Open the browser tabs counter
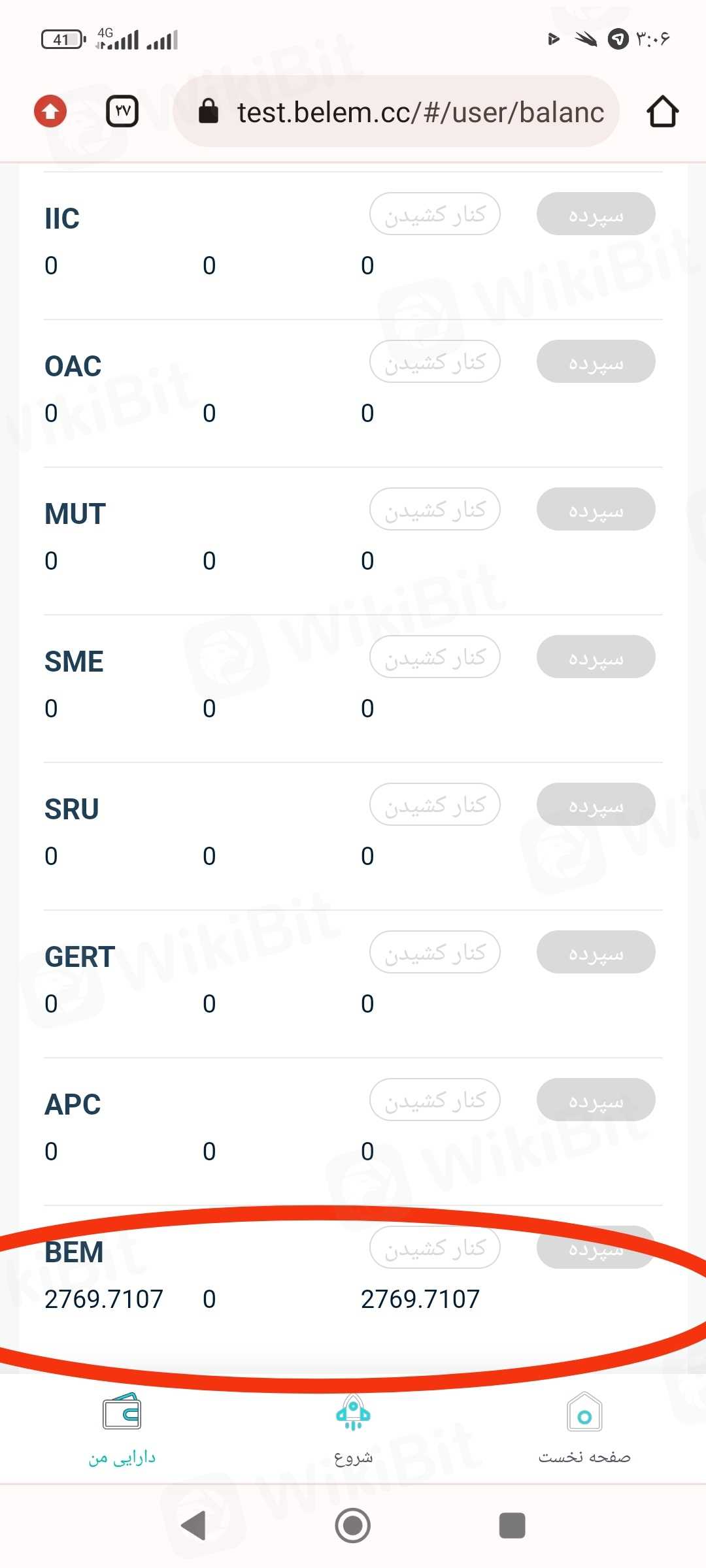This screenshot has height=1568, width=706. 122,111
